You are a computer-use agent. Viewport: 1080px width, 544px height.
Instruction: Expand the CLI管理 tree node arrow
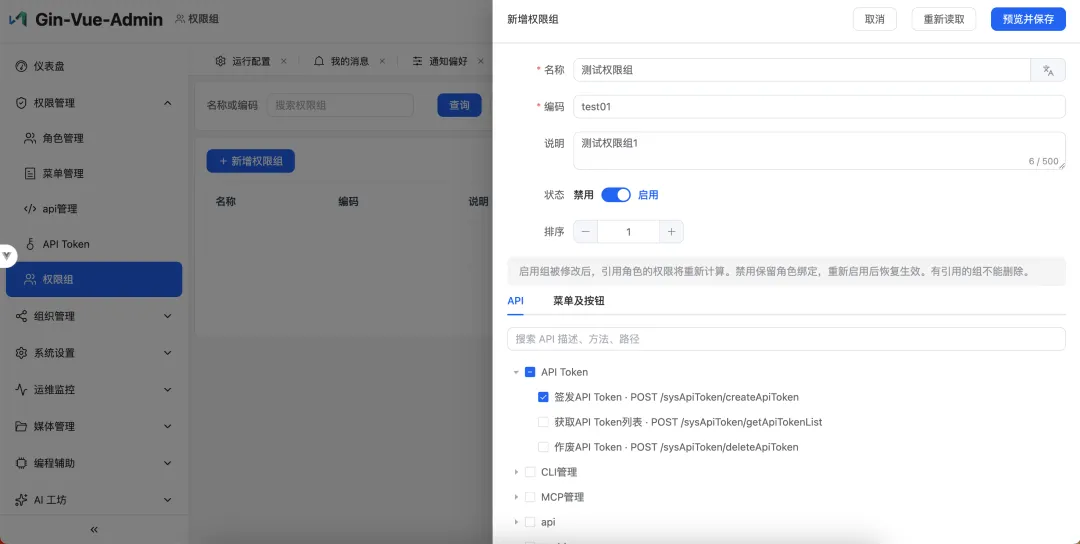point(516,472)
